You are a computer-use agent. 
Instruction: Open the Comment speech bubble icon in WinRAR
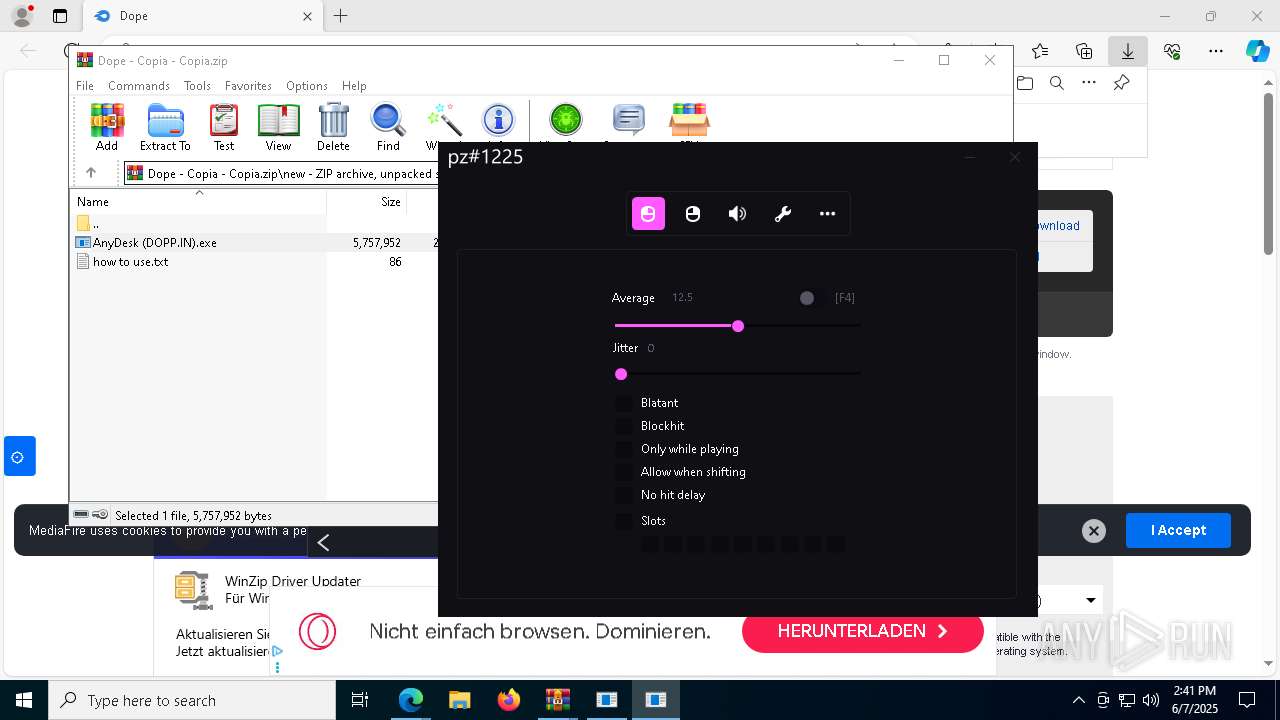point(628,122)
